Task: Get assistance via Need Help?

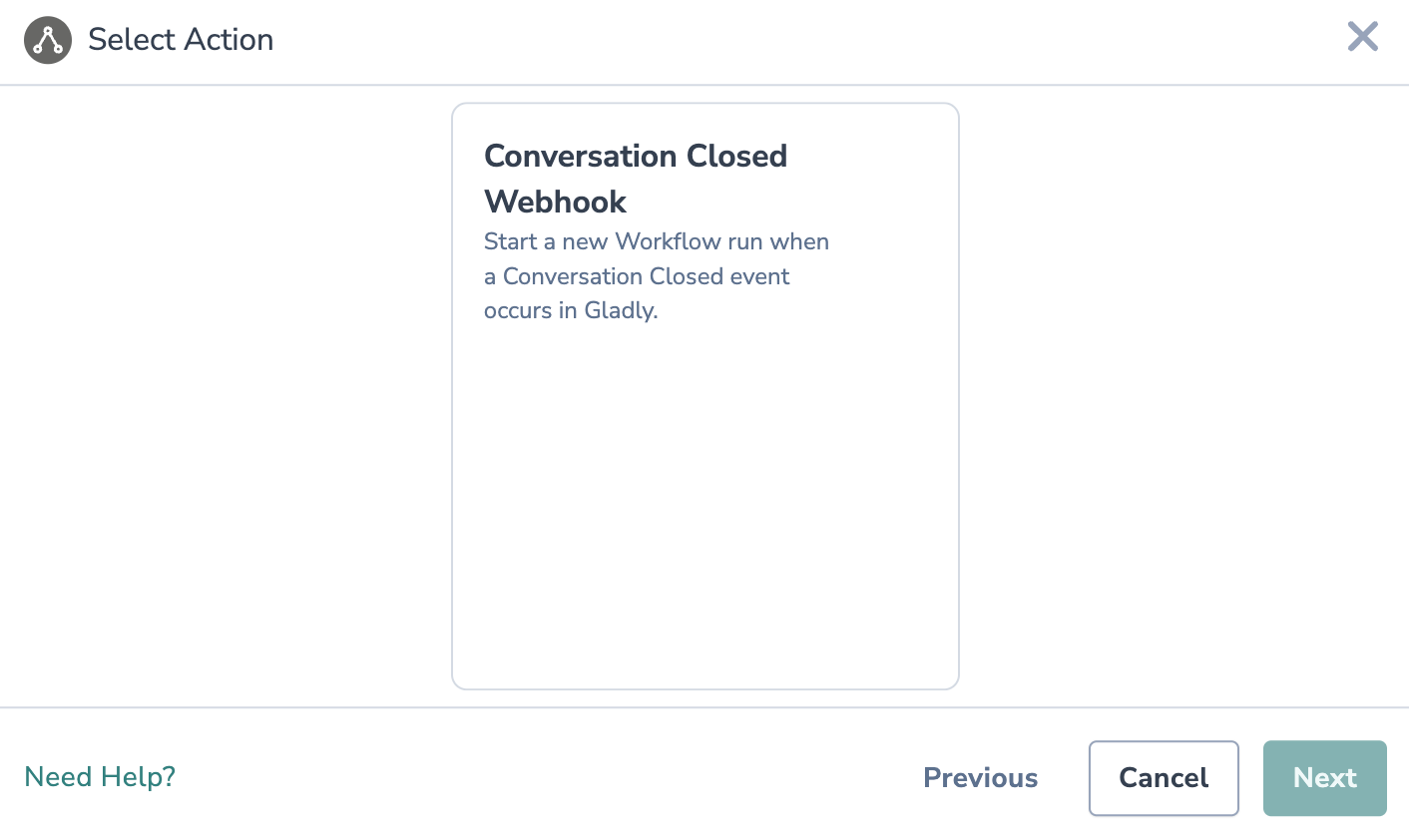Action: click(100, 777)
